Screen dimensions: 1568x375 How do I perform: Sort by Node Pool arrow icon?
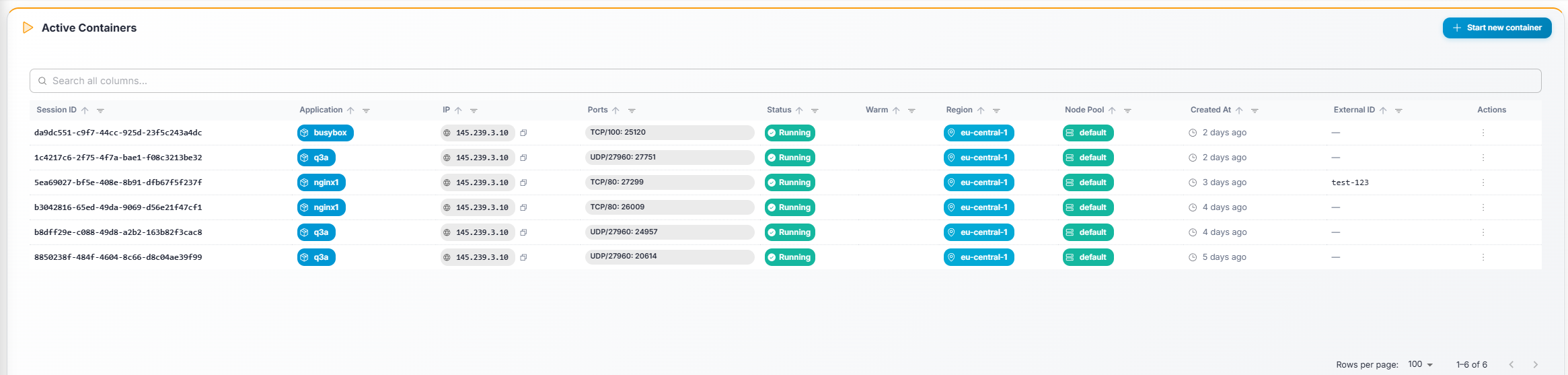click(x=1112, y=110)
